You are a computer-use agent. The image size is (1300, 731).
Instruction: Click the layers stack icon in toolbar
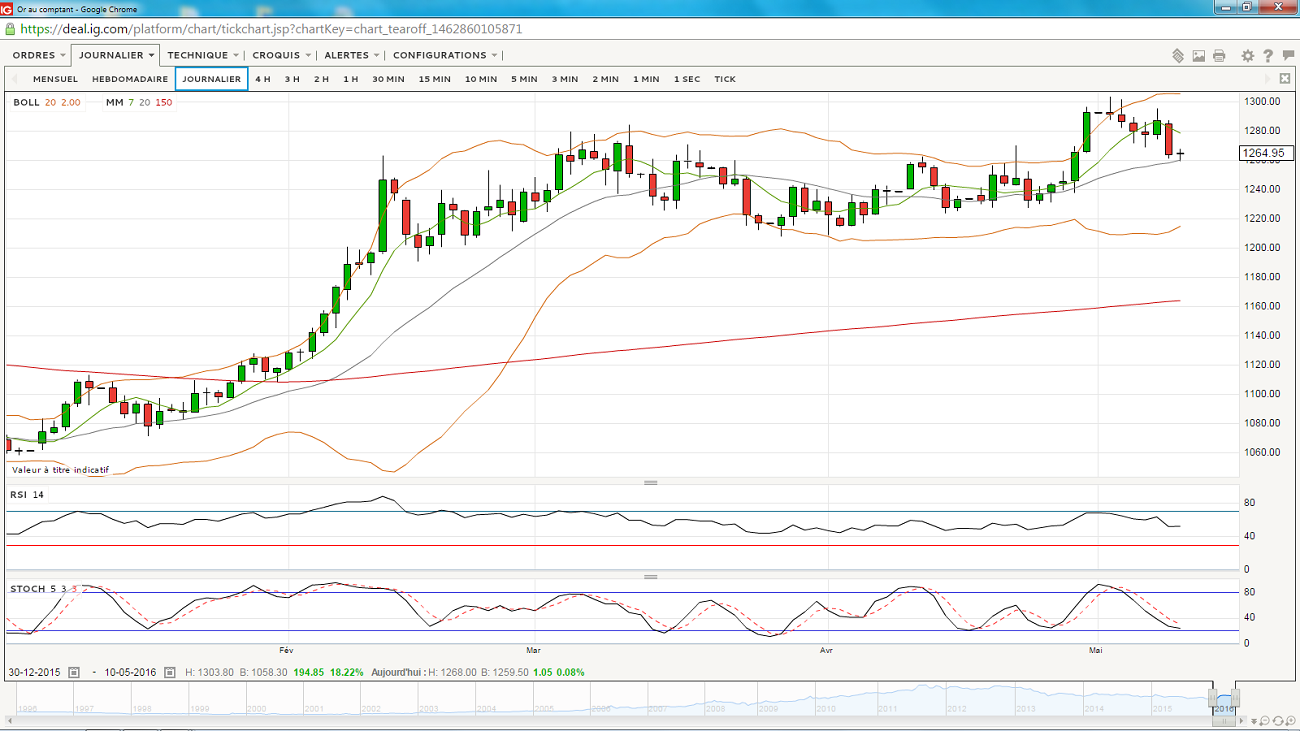[1178, 56]
